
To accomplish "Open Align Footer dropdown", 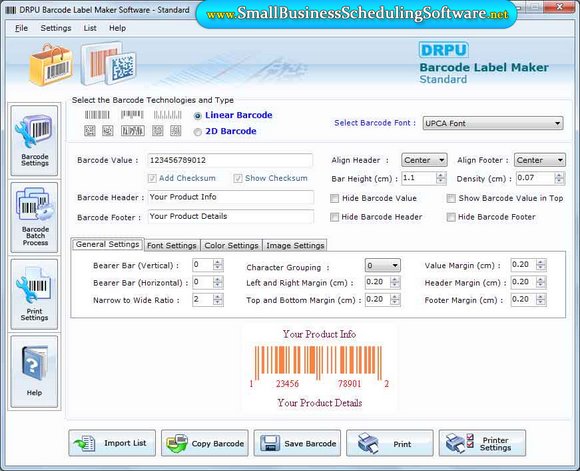I will (x=540, y=160).
